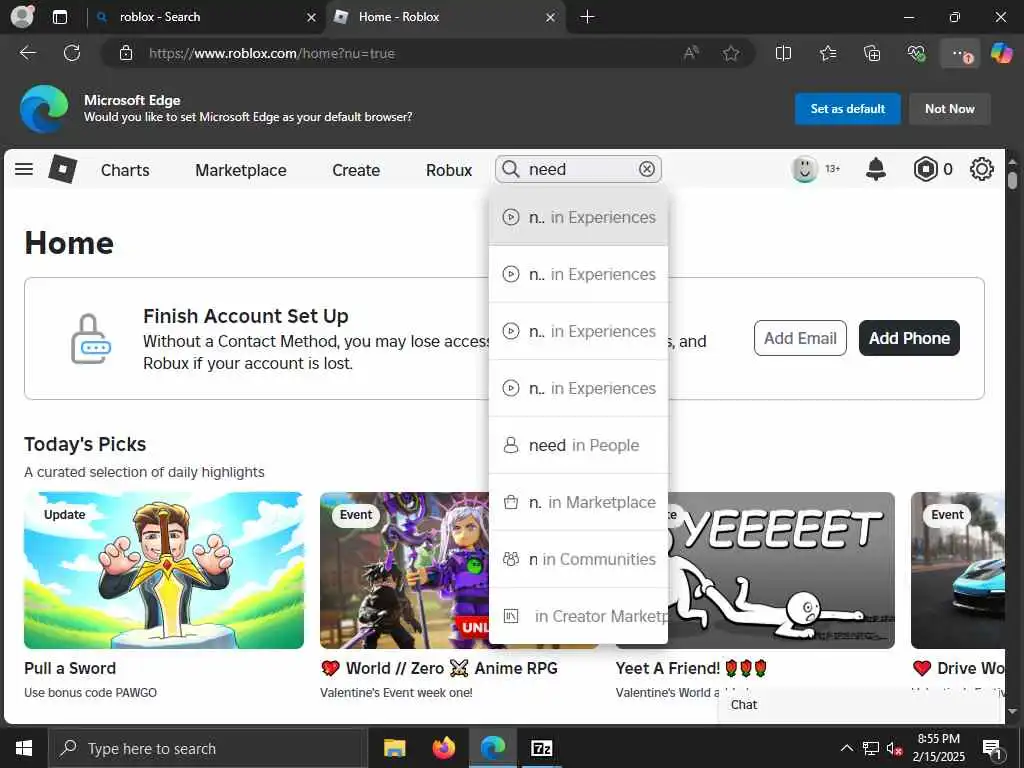Open the notifications bell
Image resolution: width=1024 pixels, height=768 pixels.
click(x=876, y=170)
